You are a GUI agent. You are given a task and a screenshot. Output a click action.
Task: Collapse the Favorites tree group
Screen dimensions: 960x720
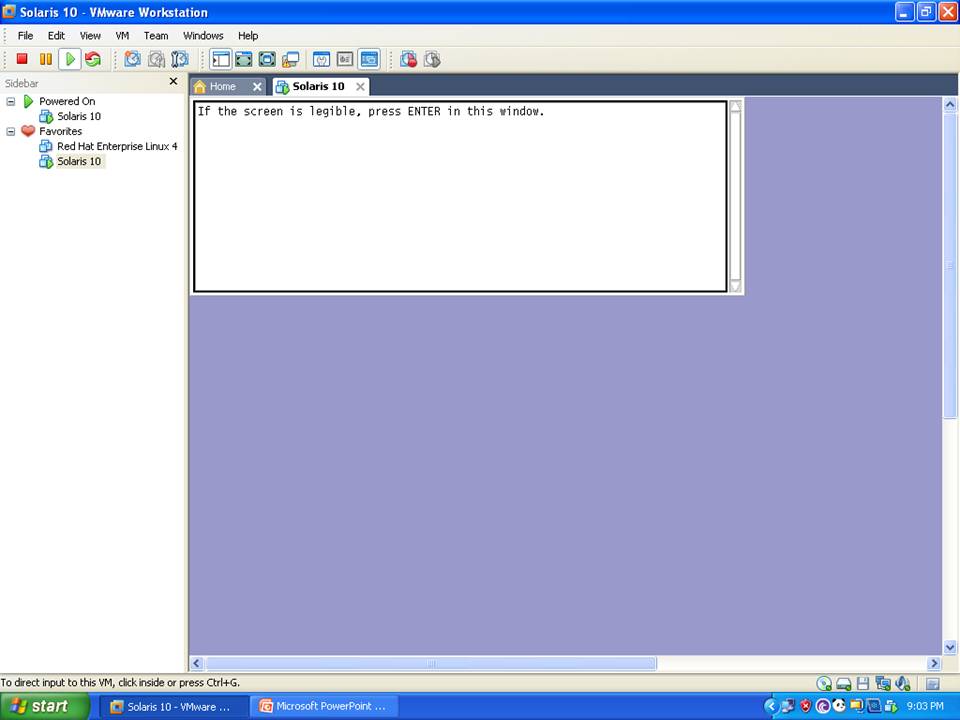[x=10, y=131]
